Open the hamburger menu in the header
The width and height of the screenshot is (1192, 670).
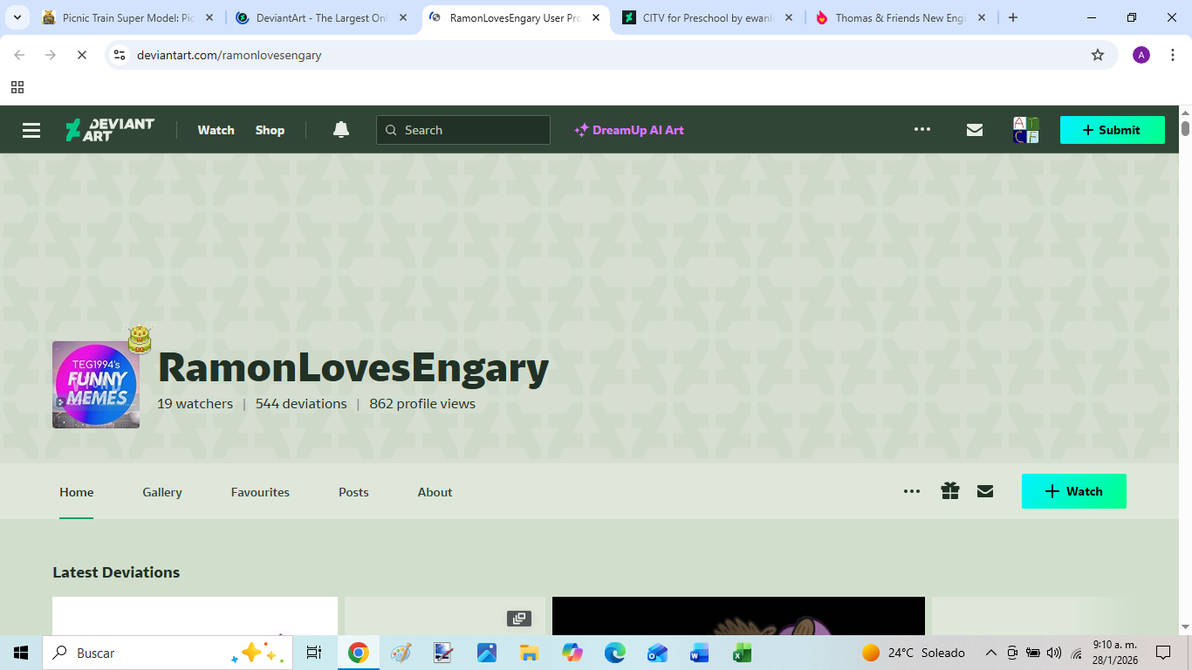(31, 129)
